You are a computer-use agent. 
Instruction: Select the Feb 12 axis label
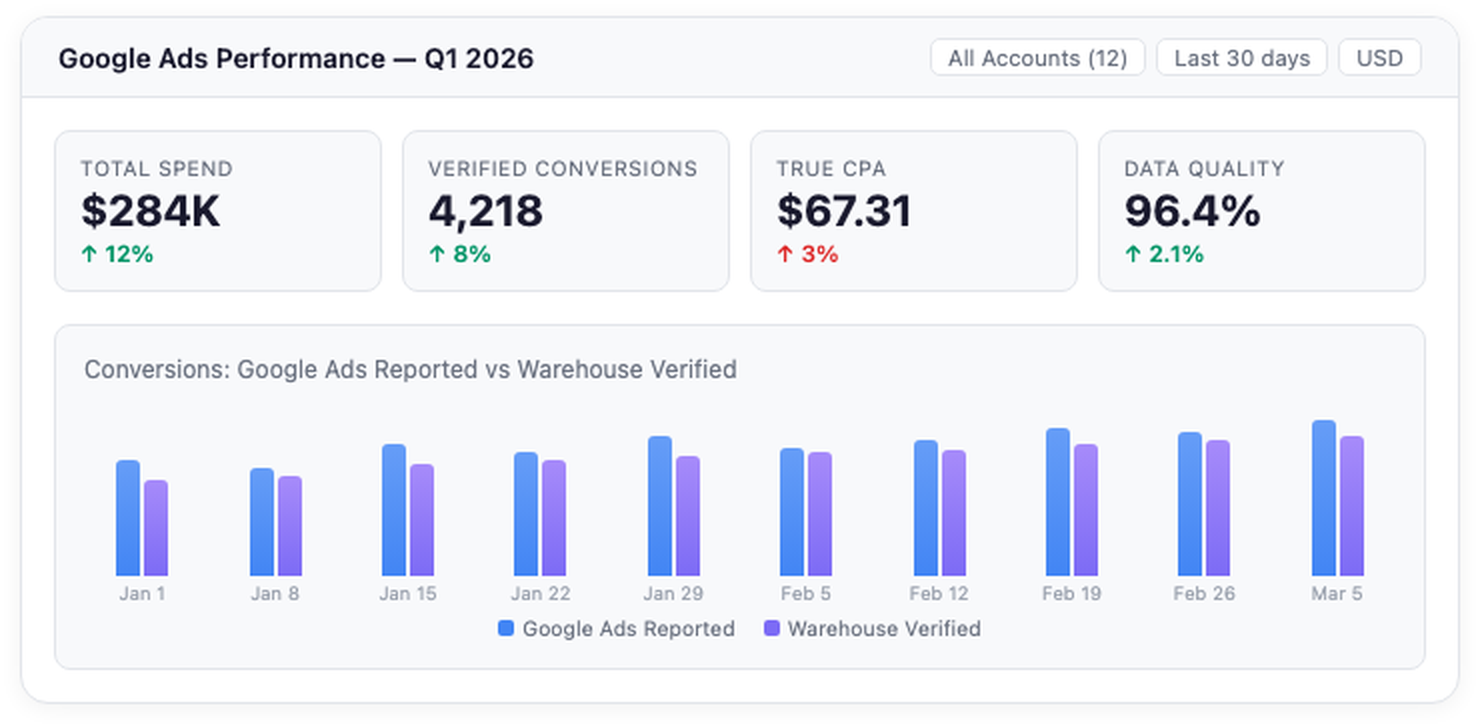(938, 593)
